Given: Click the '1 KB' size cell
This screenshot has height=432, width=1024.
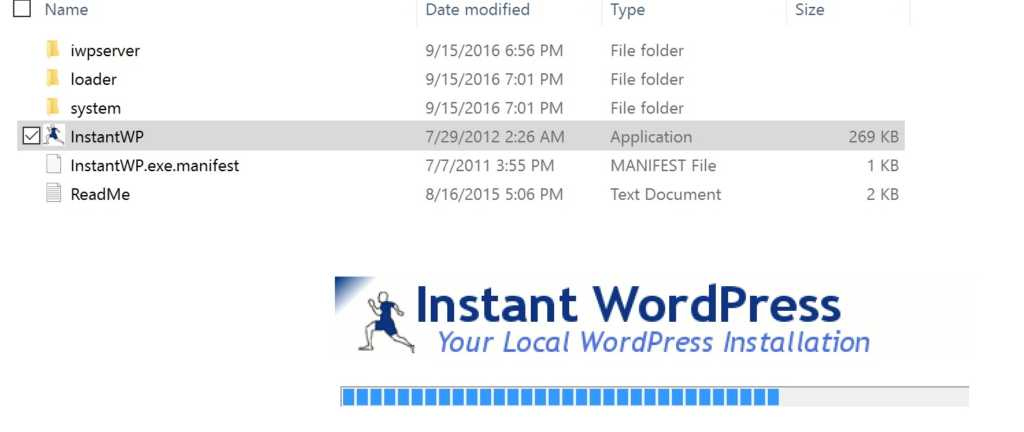Looking at the screenshot, I should 883,165.
